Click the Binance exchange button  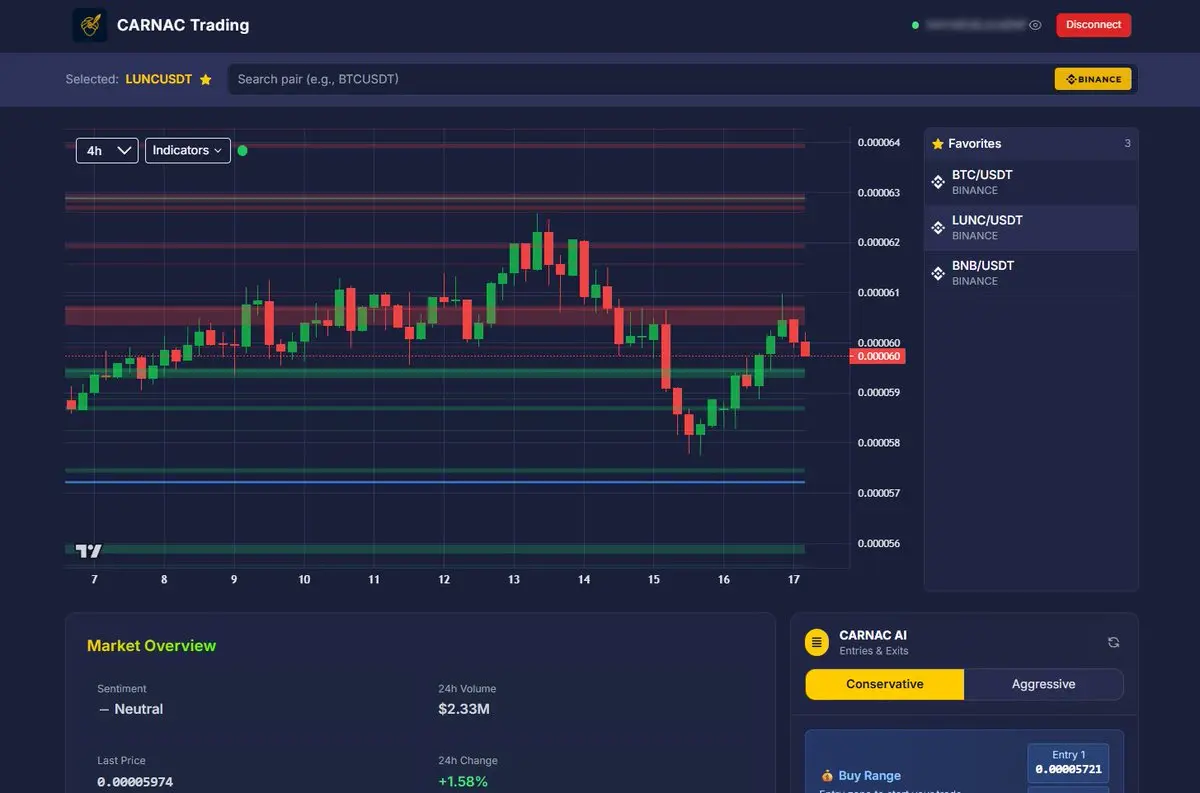point(1093,79)
